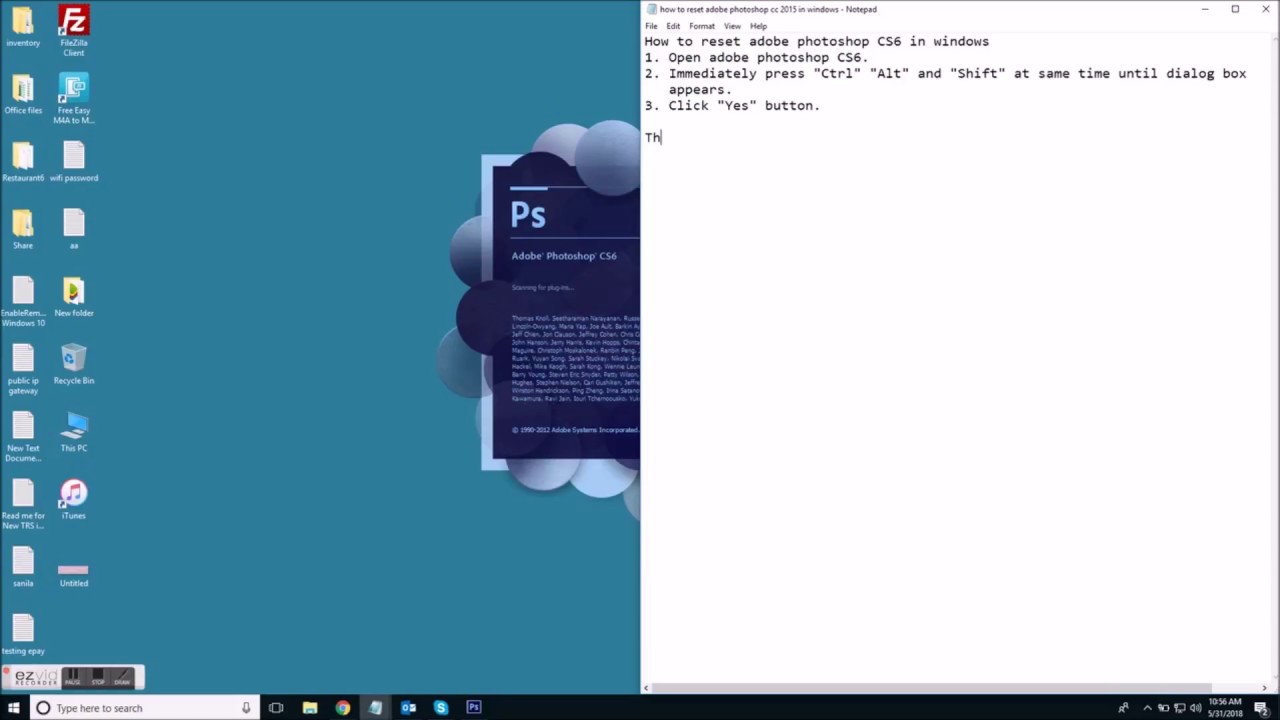Show hidden system tray icons
Viewport: 1280px width, 720px height.
coord(1147,708)
